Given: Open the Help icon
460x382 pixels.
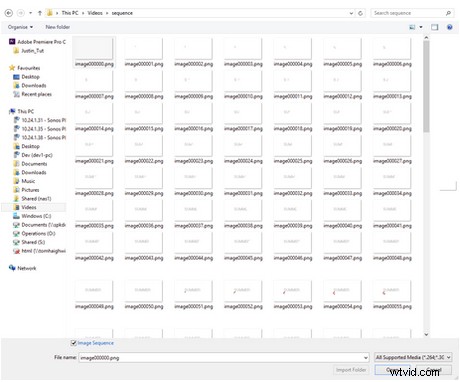Looking at the screenshot, I should click(x=450, y=27).
